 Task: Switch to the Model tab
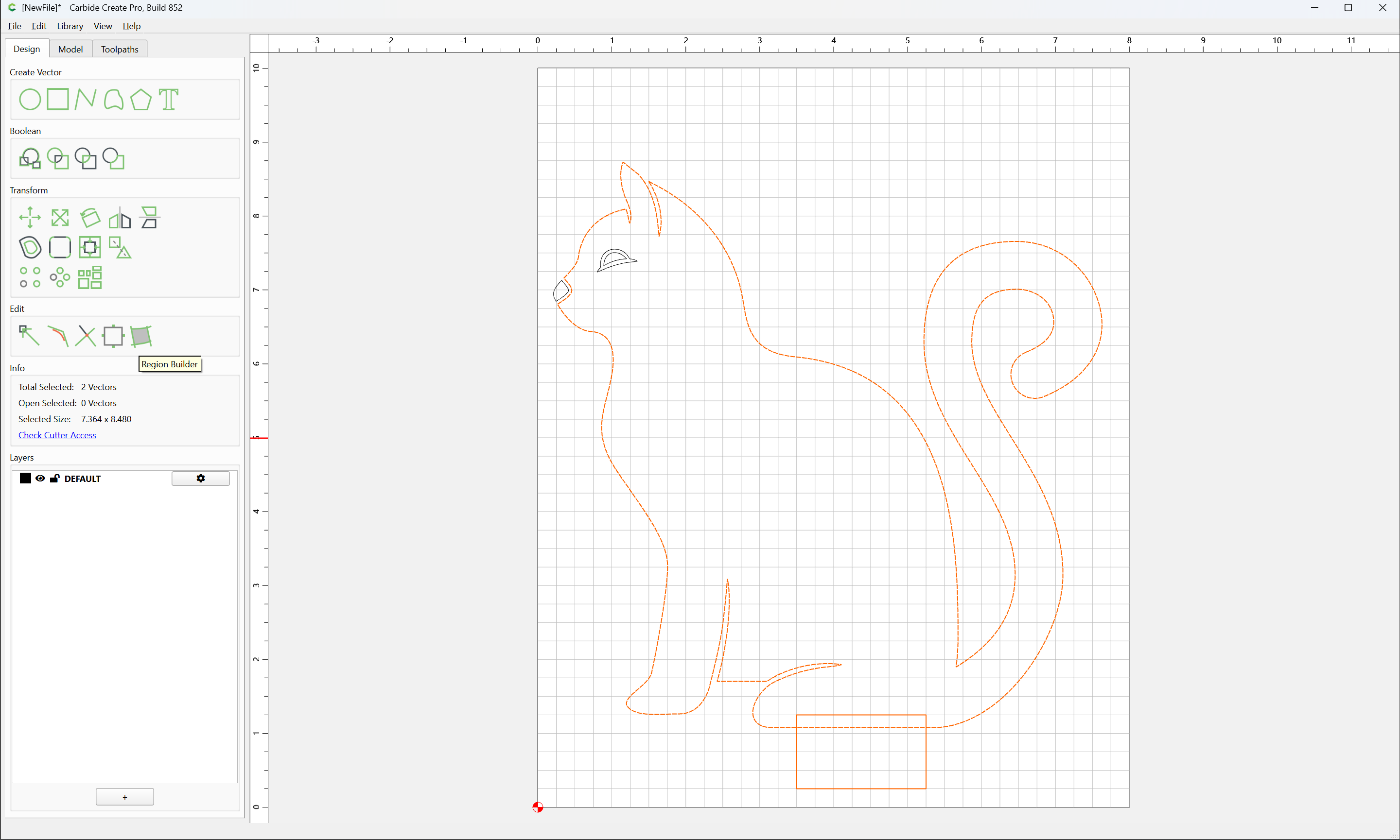70,49
